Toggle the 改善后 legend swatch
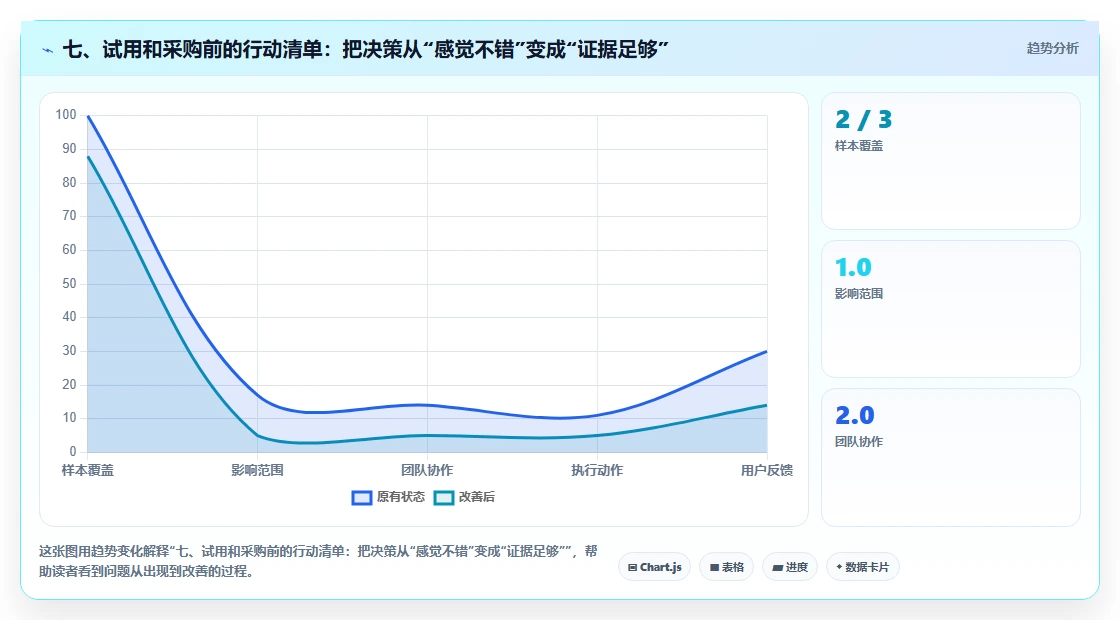The height and width of the screenshot is (620, 1120). click(x=444, y=497)
